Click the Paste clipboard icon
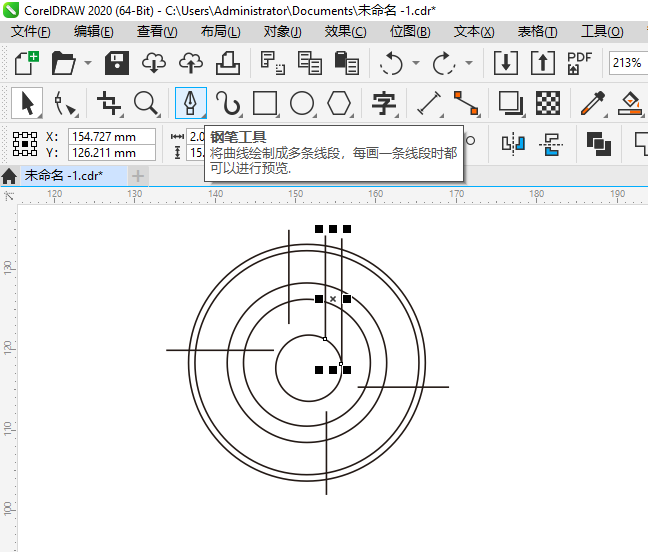Viewport: 648px width, 552px height. click(x=346, y=63)
